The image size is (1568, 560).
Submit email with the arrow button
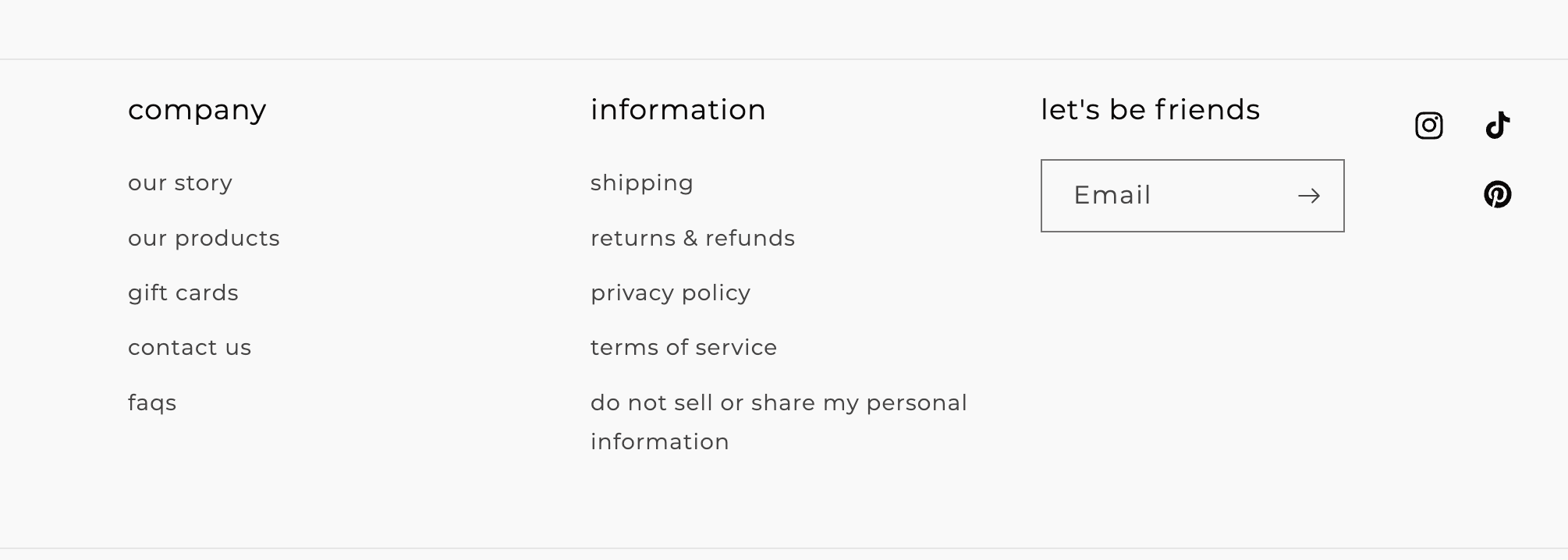coord(1308,196)
